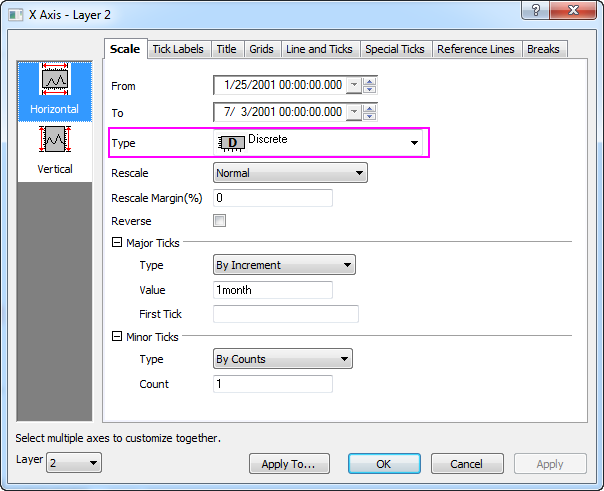Open Minor Ticks Type By Counts dropdown

tap(283, 359)
